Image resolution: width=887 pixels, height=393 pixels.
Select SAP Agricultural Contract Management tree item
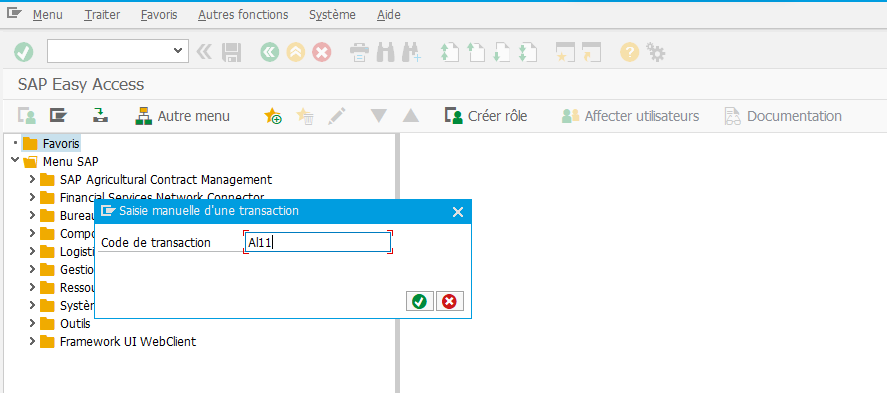[166, 180]
